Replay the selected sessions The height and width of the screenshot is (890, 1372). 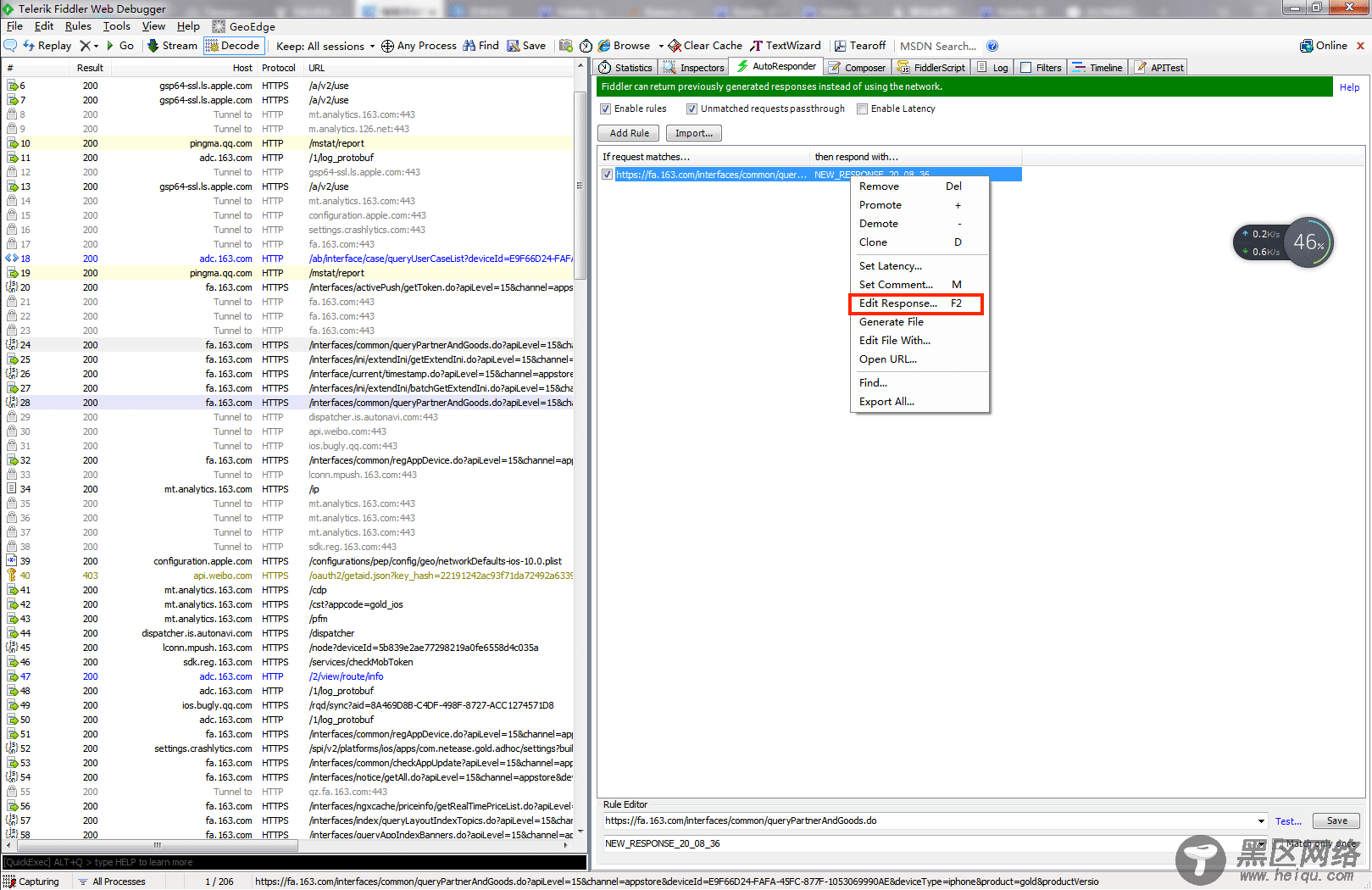pyautogui.click(x=47, y=46)
